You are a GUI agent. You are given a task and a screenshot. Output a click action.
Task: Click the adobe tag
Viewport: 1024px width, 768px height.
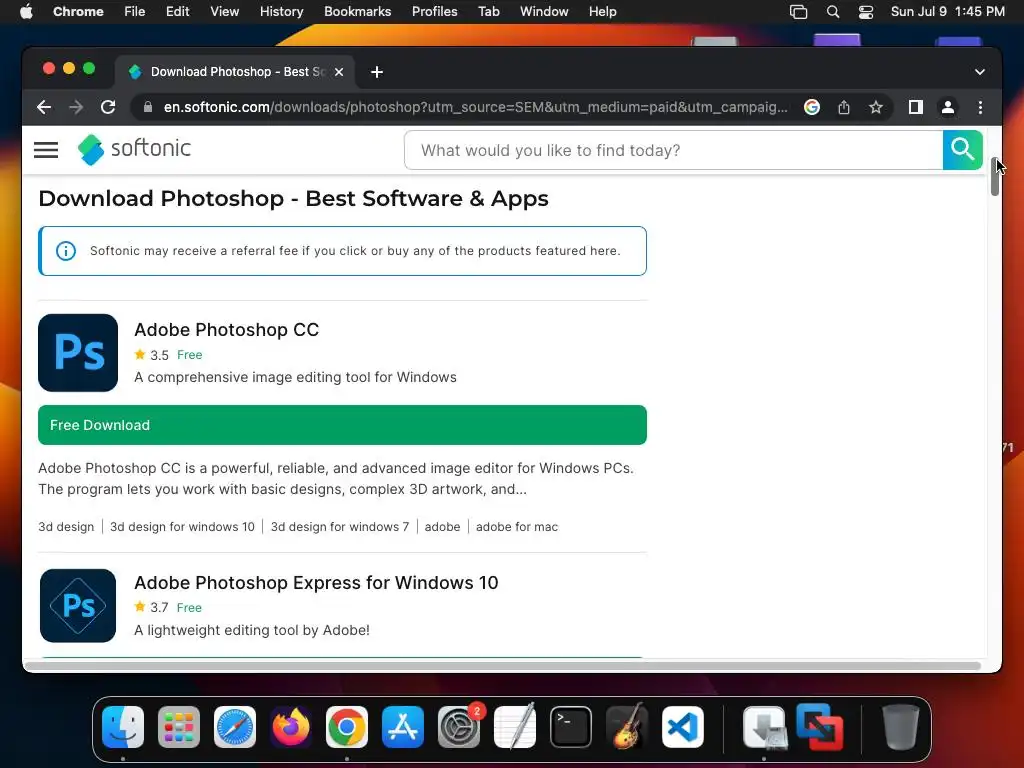pyautogui.click(x=442, y=526)
